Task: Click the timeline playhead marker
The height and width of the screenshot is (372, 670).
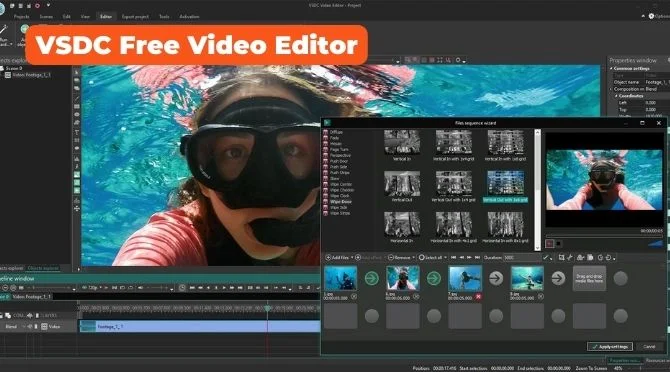Action: [267, 308]
